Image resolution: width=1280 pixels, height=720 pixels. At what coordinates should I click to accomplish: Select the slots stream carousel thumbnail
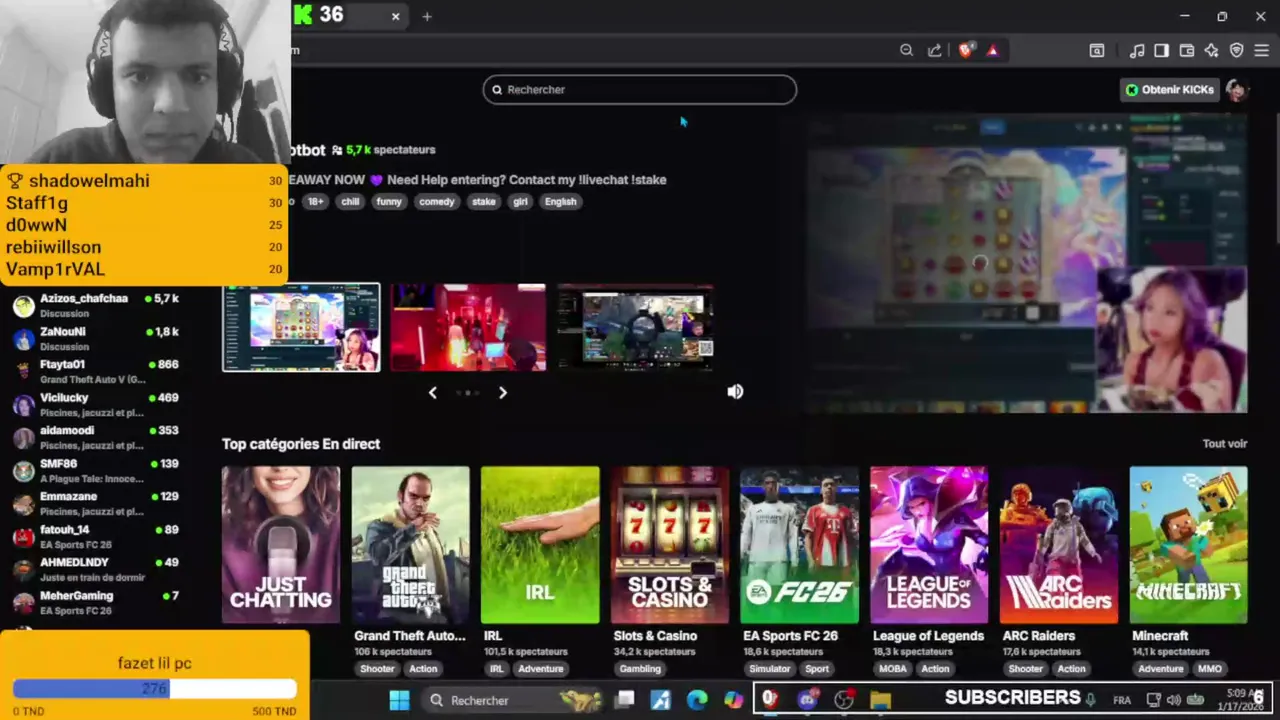pos(301,327)
